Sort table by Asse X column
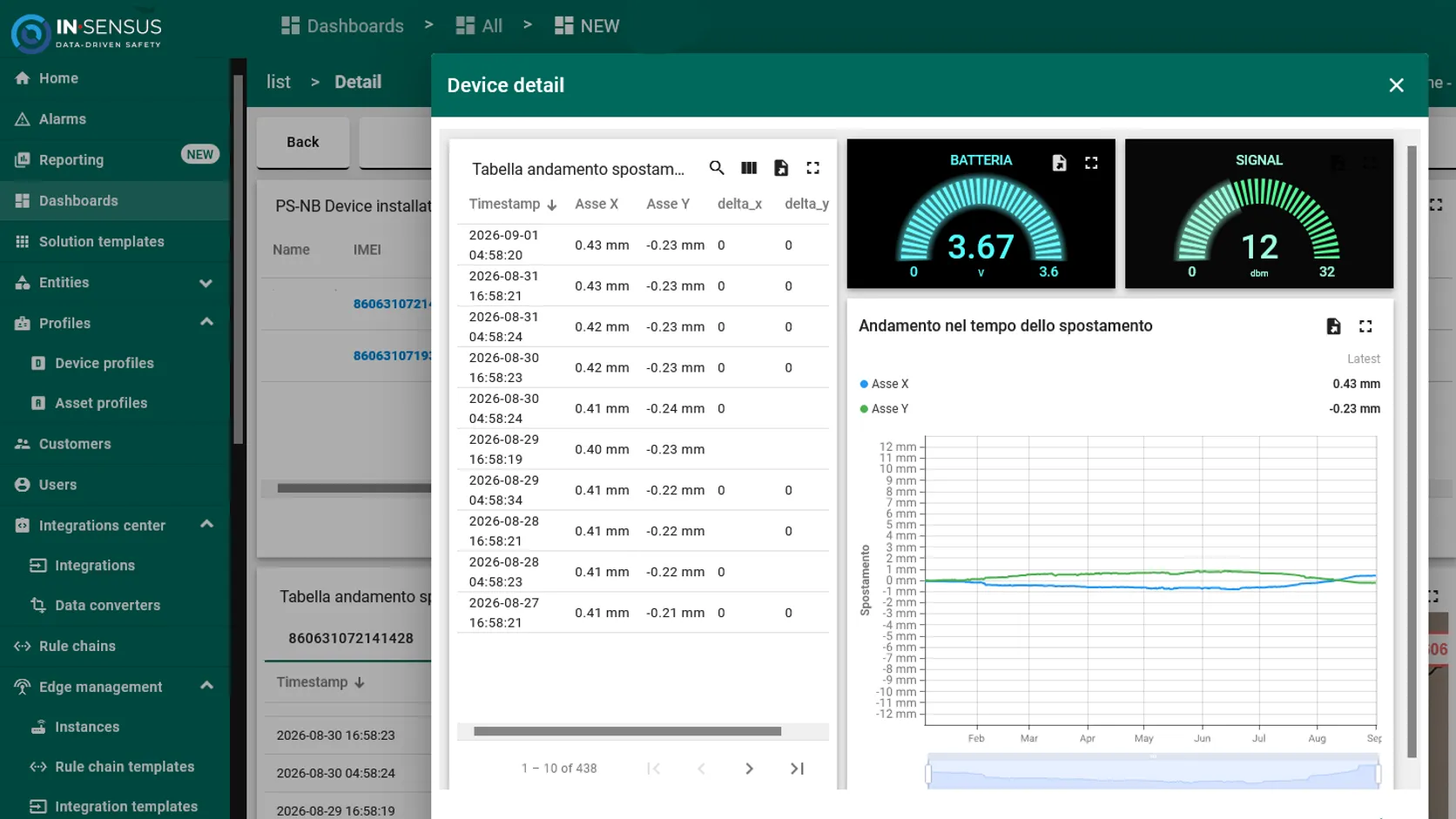1456x819 pixels. tap(597, 204)
